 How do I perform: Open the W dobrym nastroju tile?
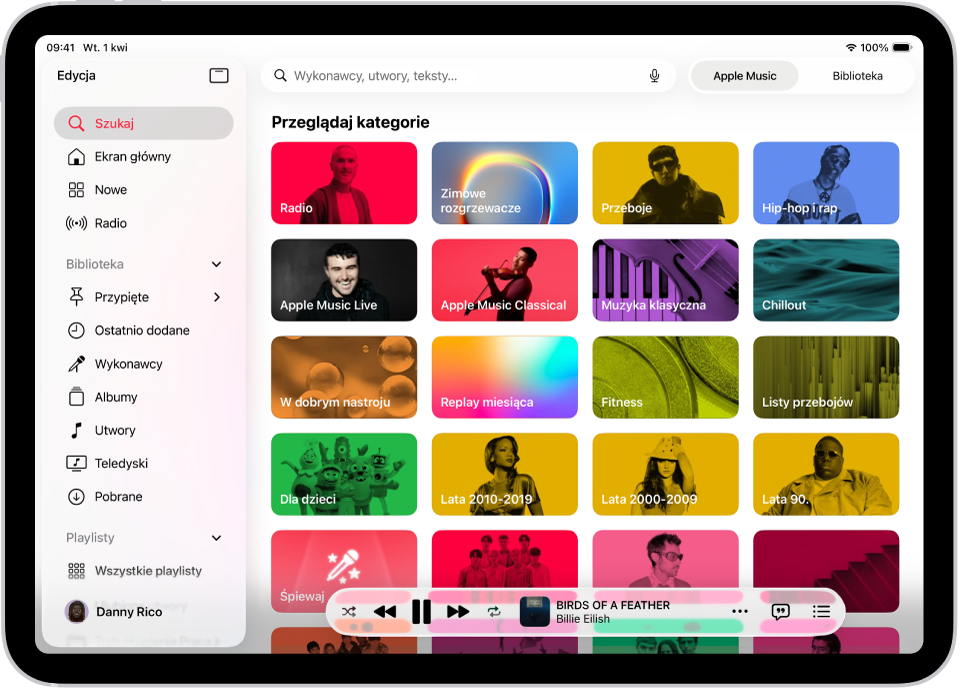point(344,377)
